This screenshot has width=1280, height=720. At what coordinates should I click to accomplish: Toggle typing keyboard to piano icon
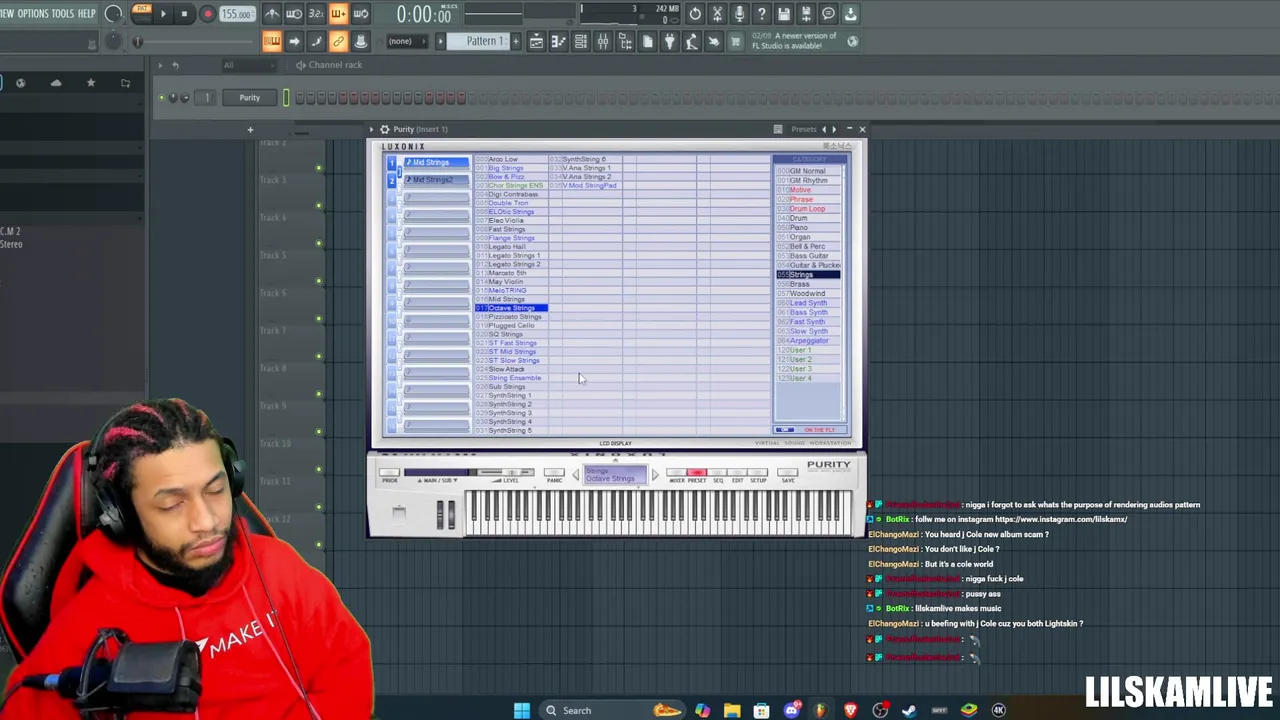coord(272,41)
